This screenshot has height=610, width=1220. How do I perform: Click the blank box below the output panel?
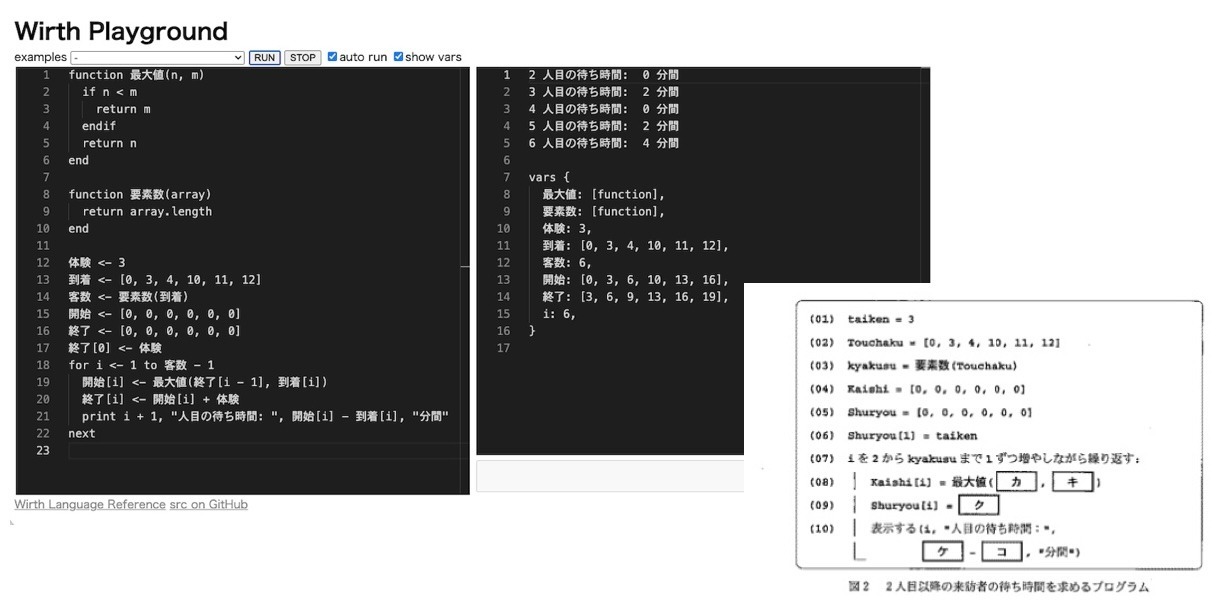coord(609,476)
